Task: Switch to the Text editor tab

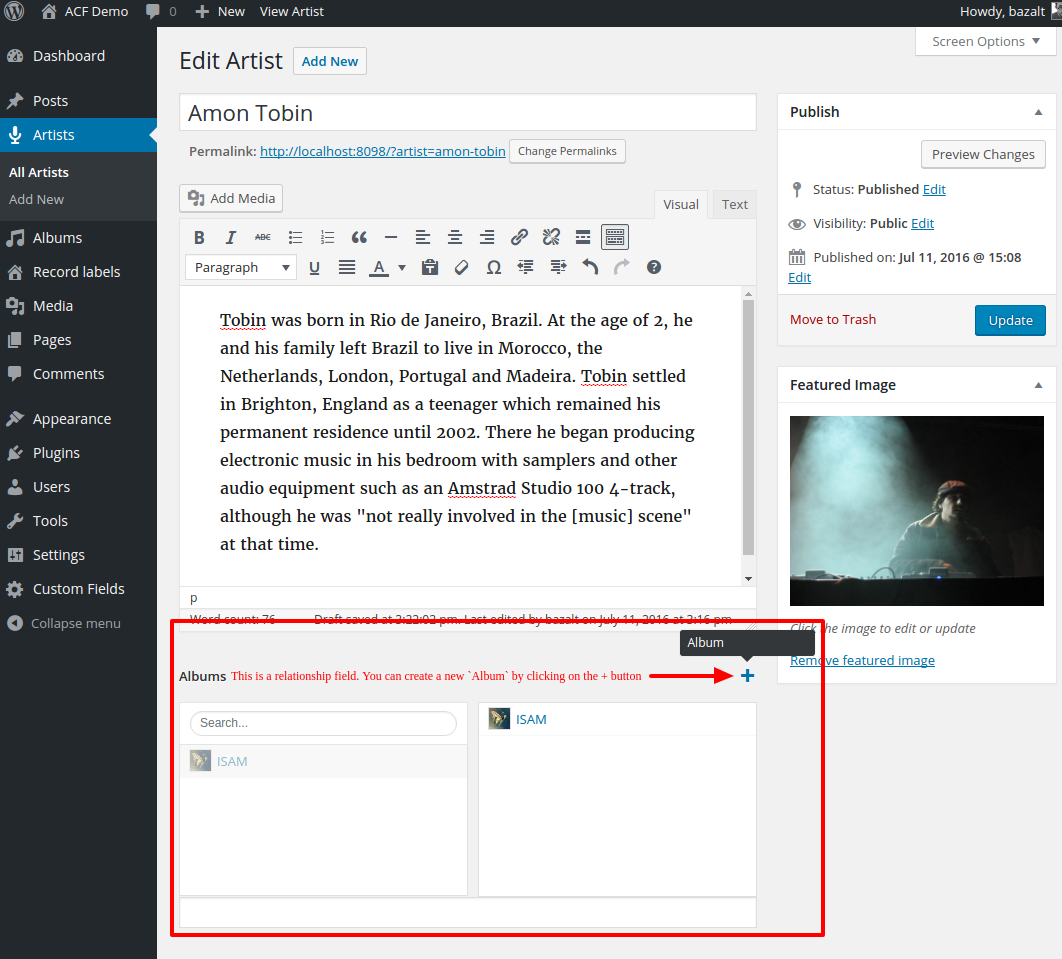Action: point(734,205)
